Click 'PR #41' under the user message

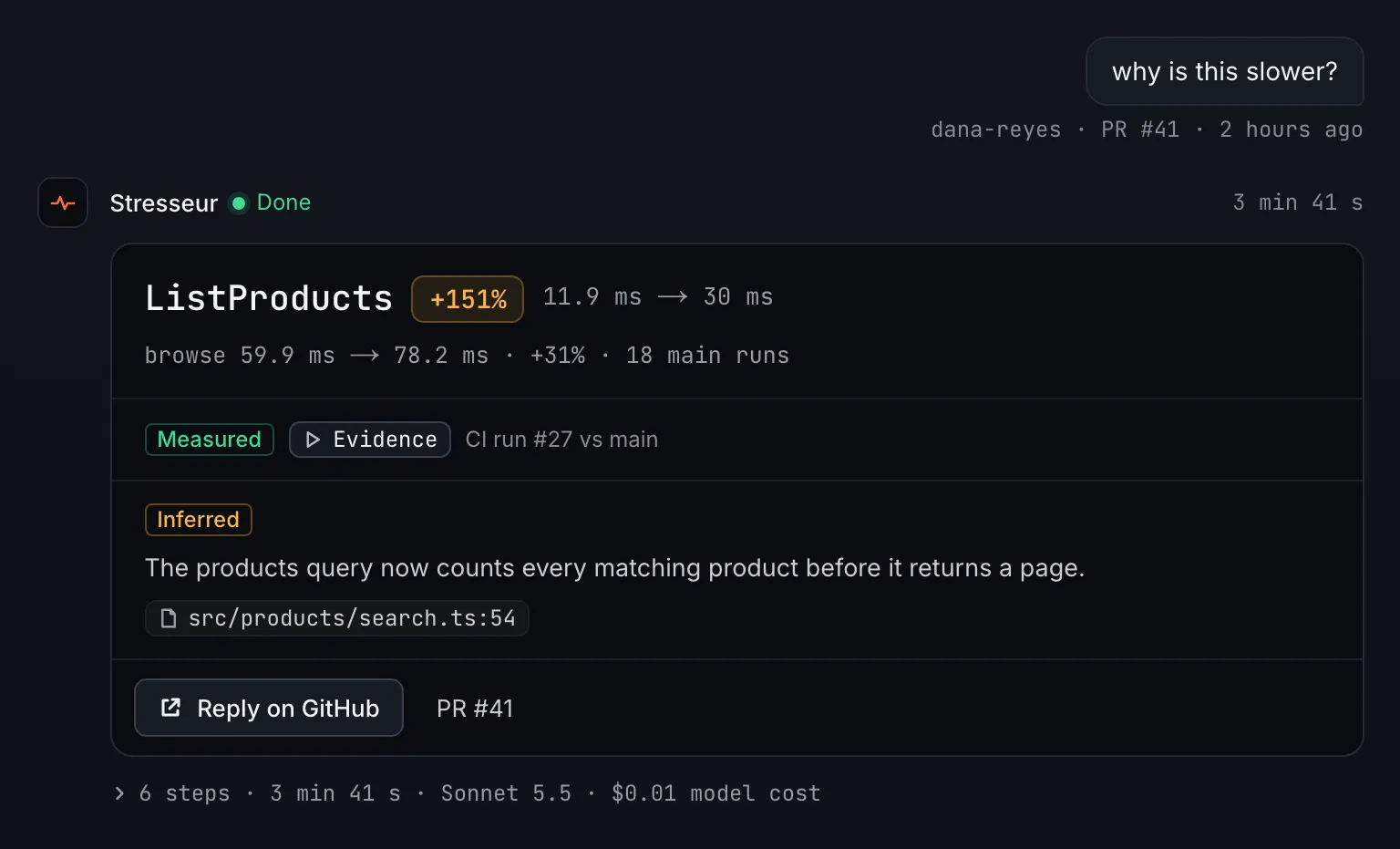pyautogui.click(x=1140, y=129)
